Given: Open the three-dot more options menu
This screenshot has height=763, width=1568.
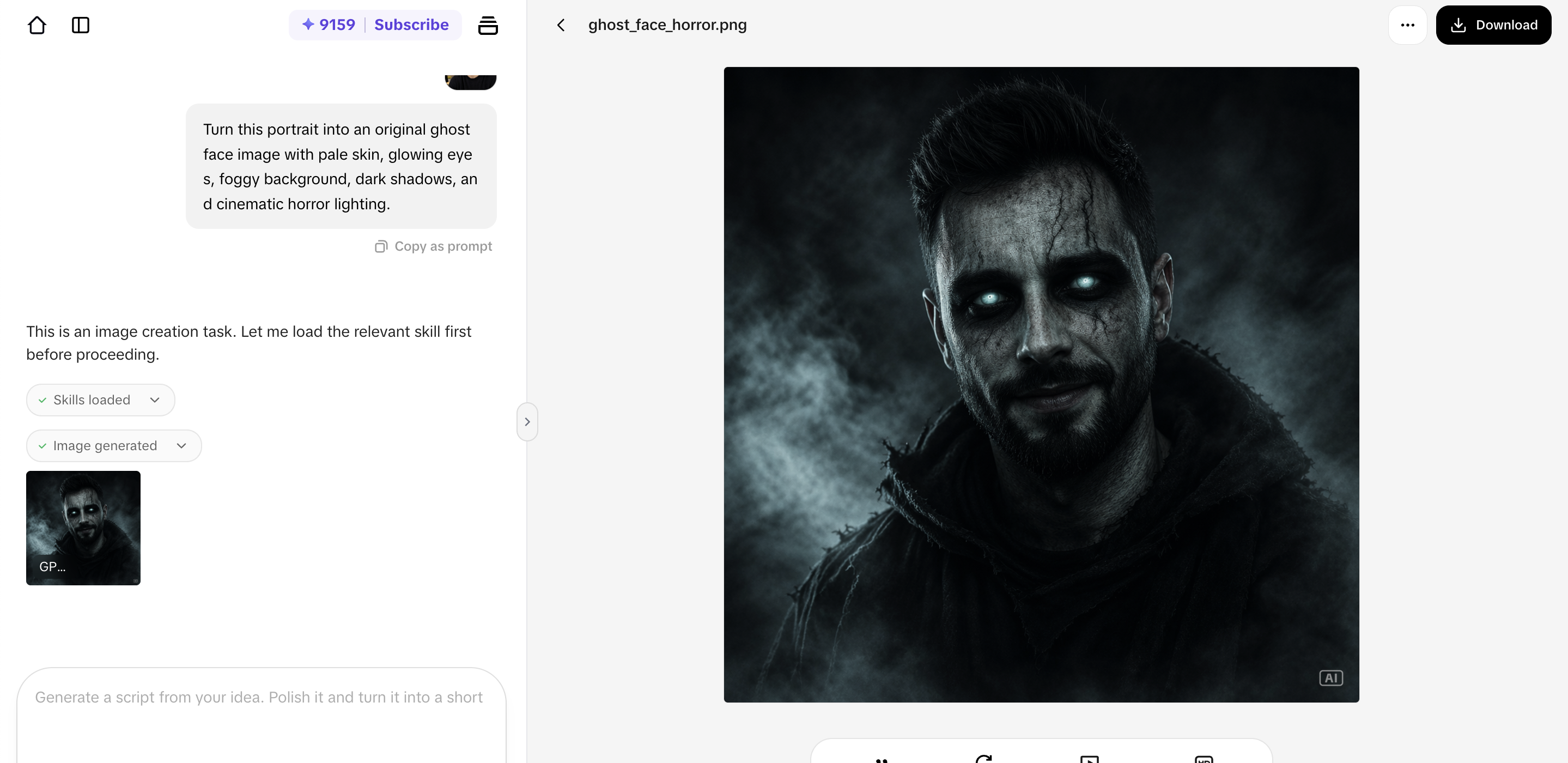Looking at the screenshot, I should (1407, 25).
